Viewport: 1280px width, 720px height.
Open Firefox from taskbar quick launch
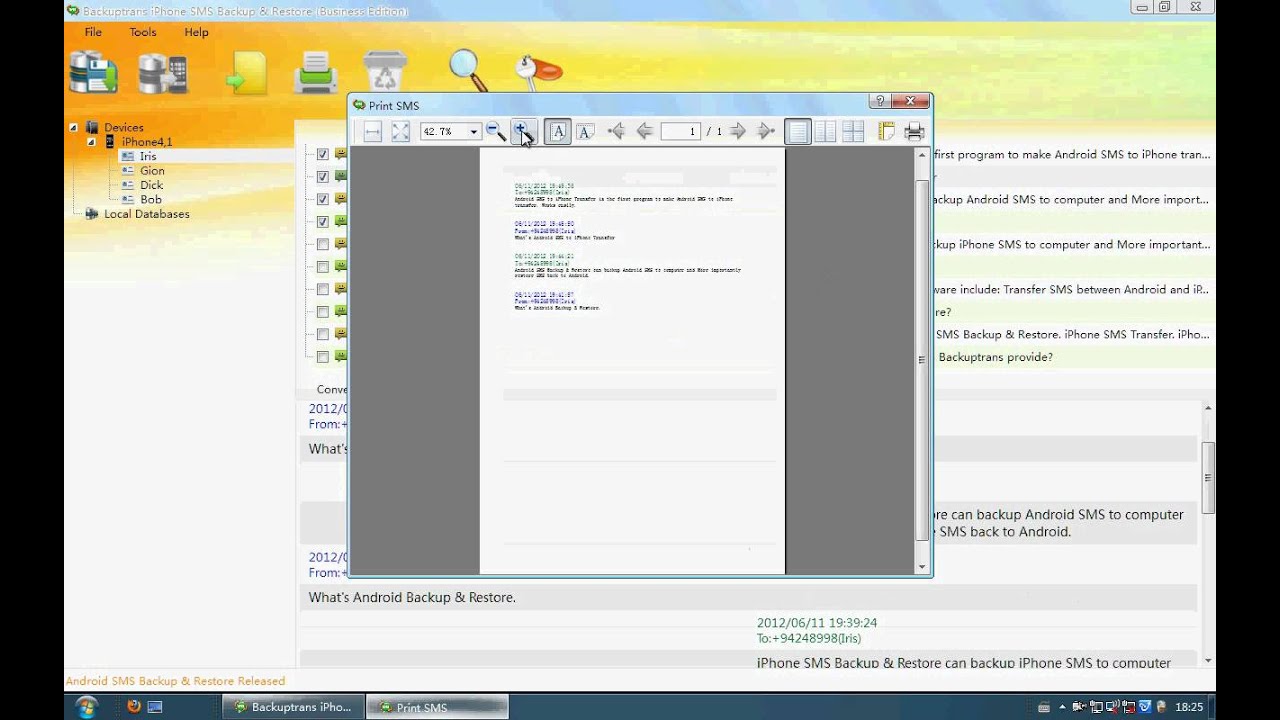coord(134,707)
